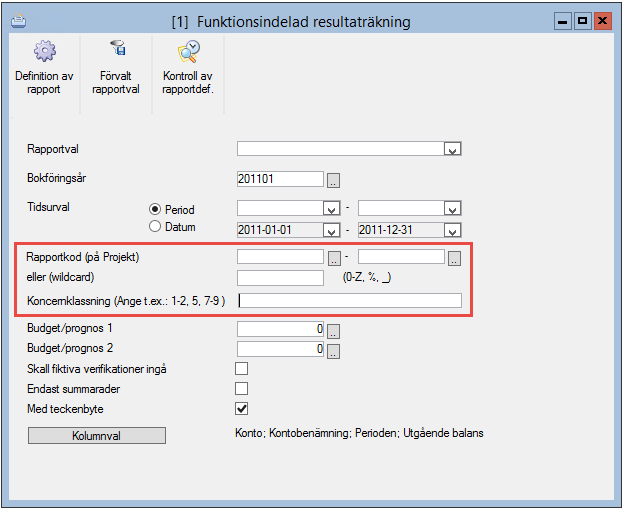623x508 pixels.
Task: Open Definition av rapport tool
Action: pos(44,68)
